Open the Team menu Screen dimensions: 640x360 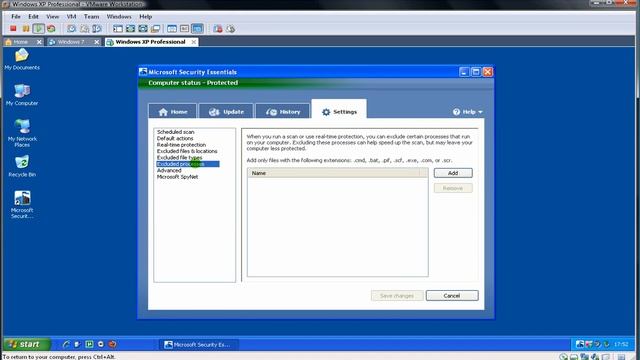(91, 17)
